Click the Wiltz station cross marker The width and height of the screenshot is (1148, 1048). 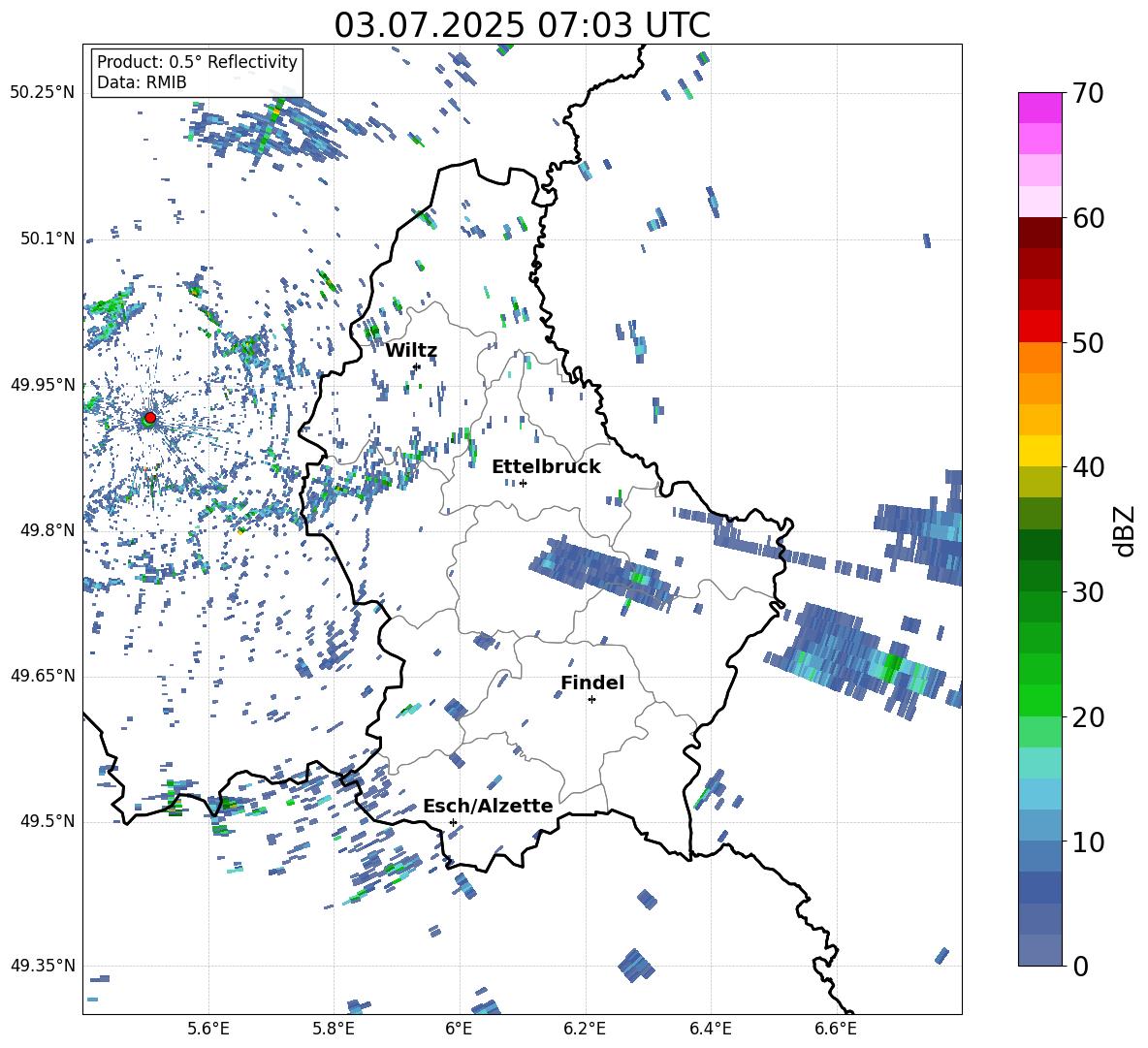[417, 366]
